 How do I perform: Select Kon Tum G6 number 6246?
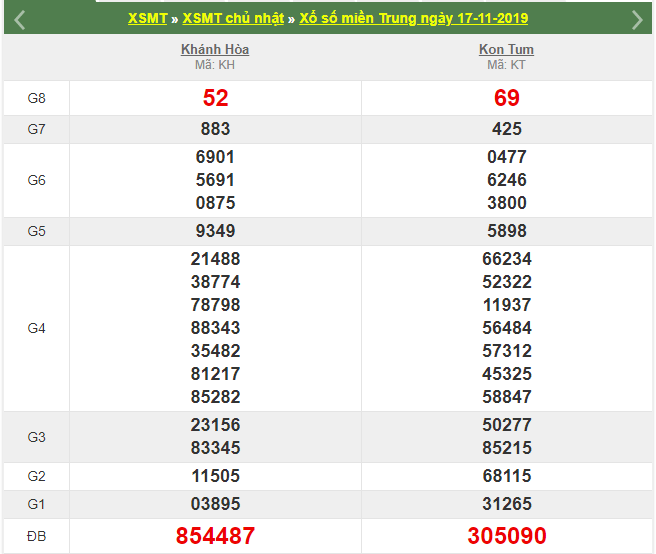tap(507, 180)
